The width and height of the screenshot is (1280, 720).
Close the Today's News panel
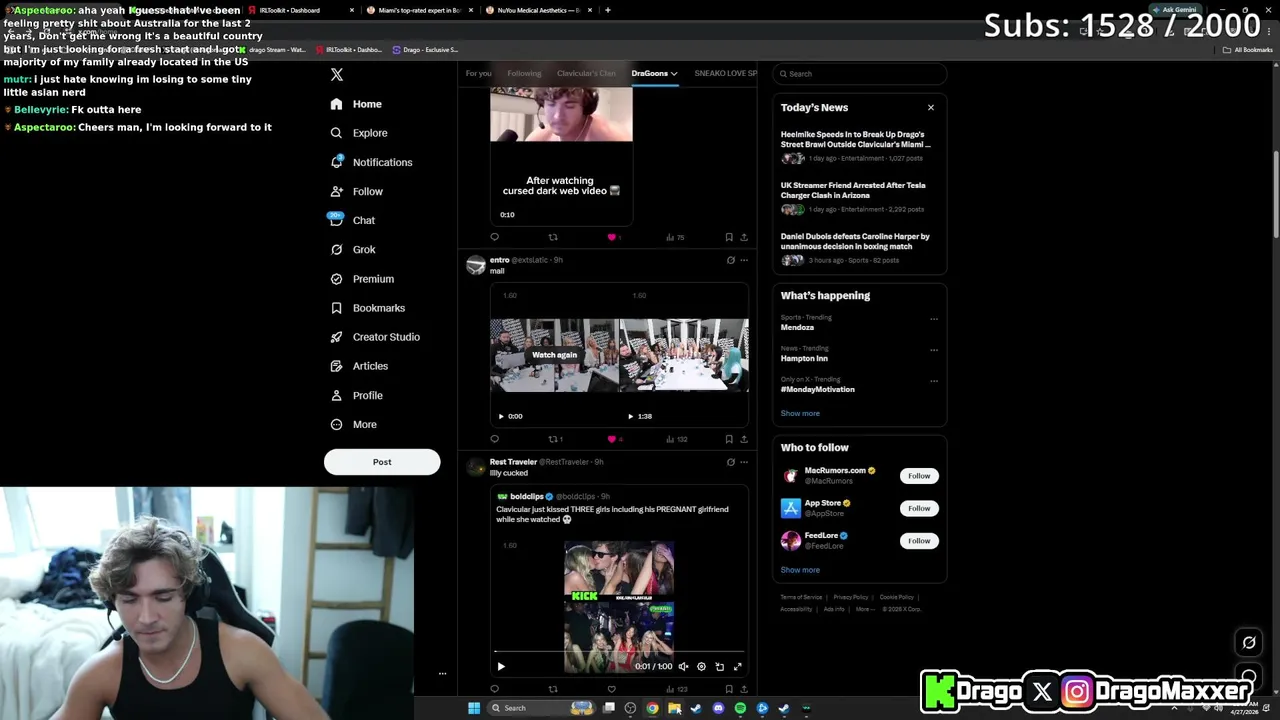point(931,107)
